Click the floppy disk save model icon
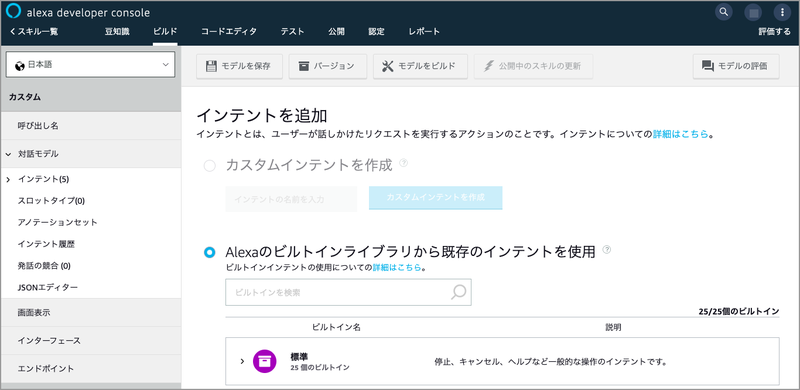Image resolution: width=800 pixels, height=390 pixels. 211,66
